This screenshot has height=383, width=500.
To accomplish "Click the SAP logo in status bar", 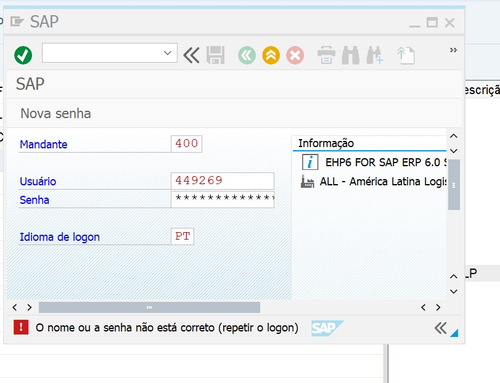I will click(327, 328).
